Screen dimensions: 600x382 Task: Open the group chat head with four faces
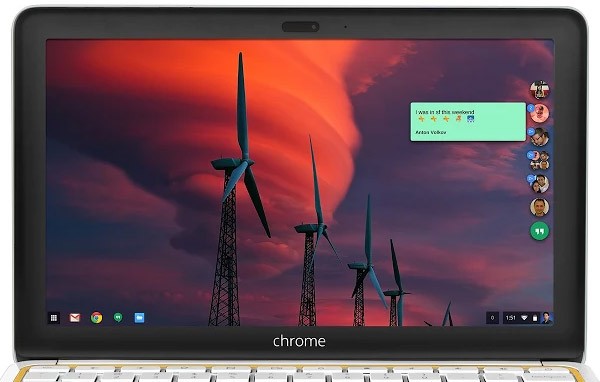[540, 160]
